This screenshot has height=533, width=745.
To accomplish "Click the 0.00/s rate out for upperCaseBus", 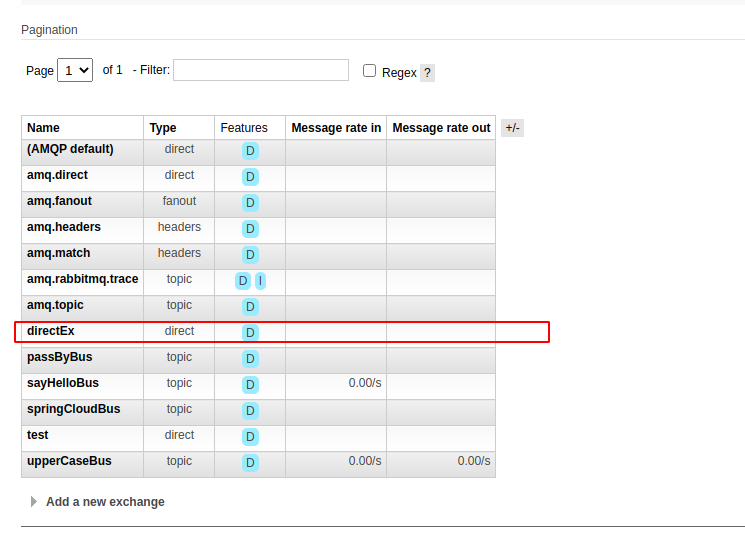I will click(474, 461).
